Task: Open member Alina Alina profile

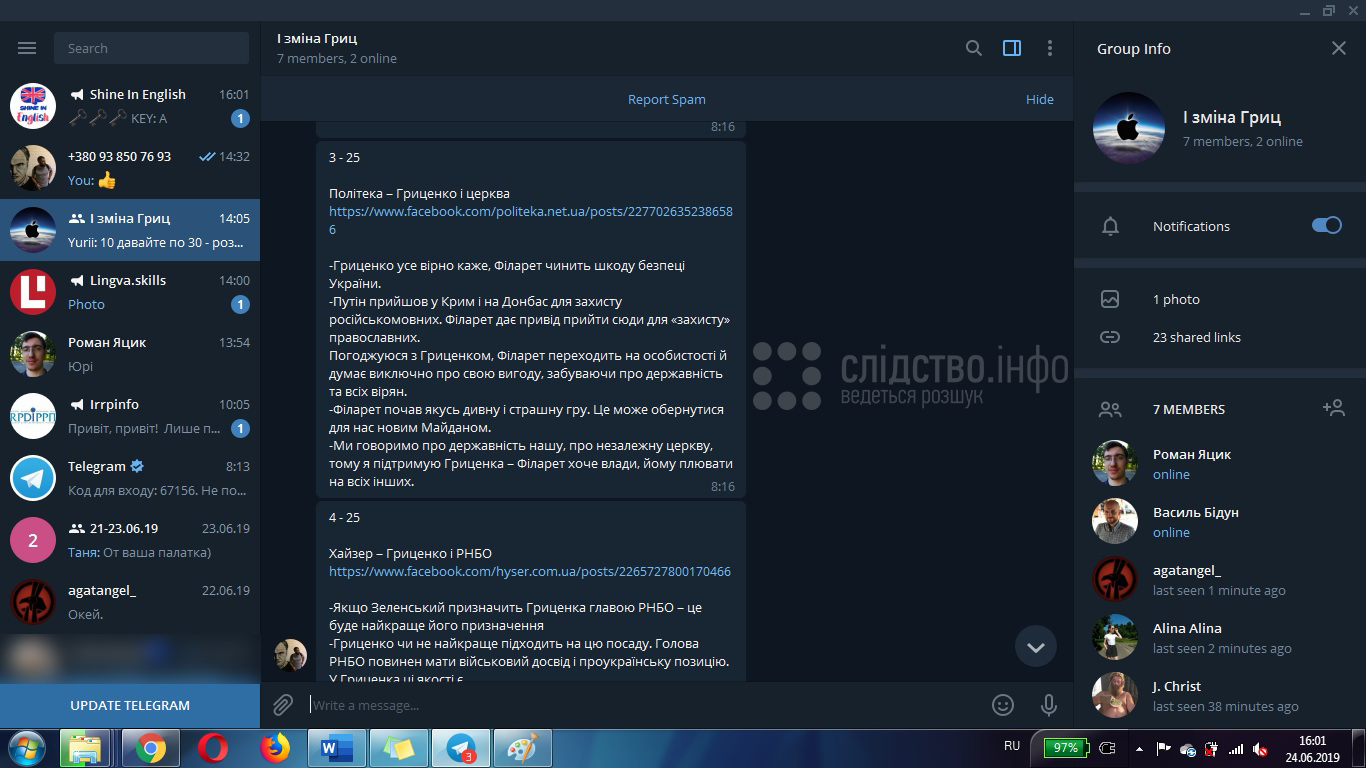Action: click(x=1220, y=637)
